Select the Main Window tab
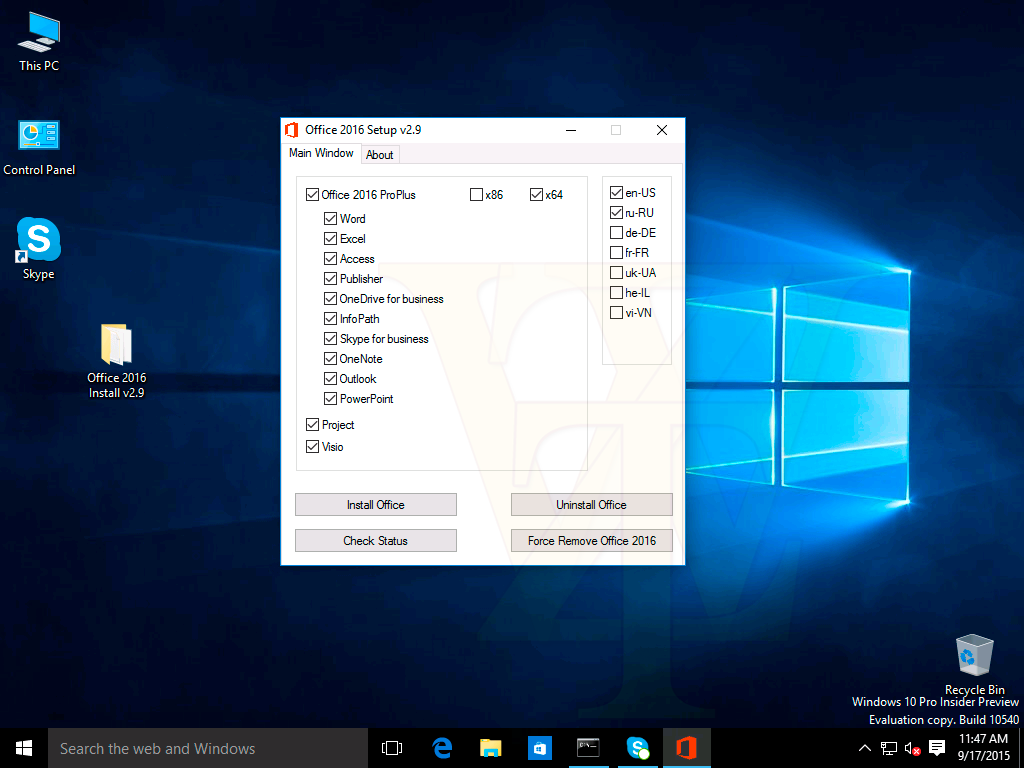The image size is (1024, 768). pos(321,153)
